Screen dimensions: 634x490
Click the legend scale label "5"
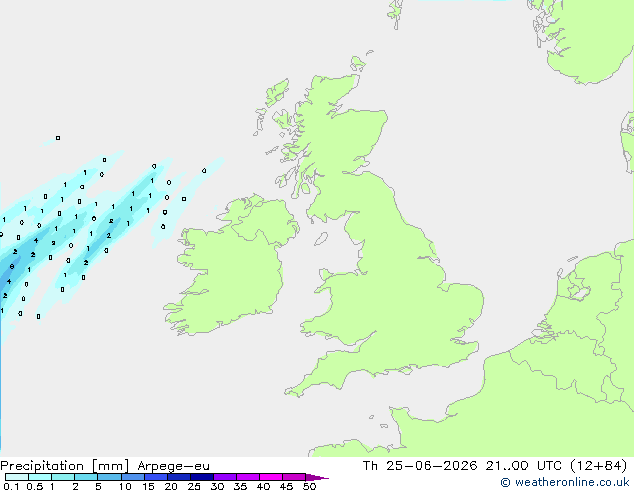pyautogui.click(x=98, y=486)
